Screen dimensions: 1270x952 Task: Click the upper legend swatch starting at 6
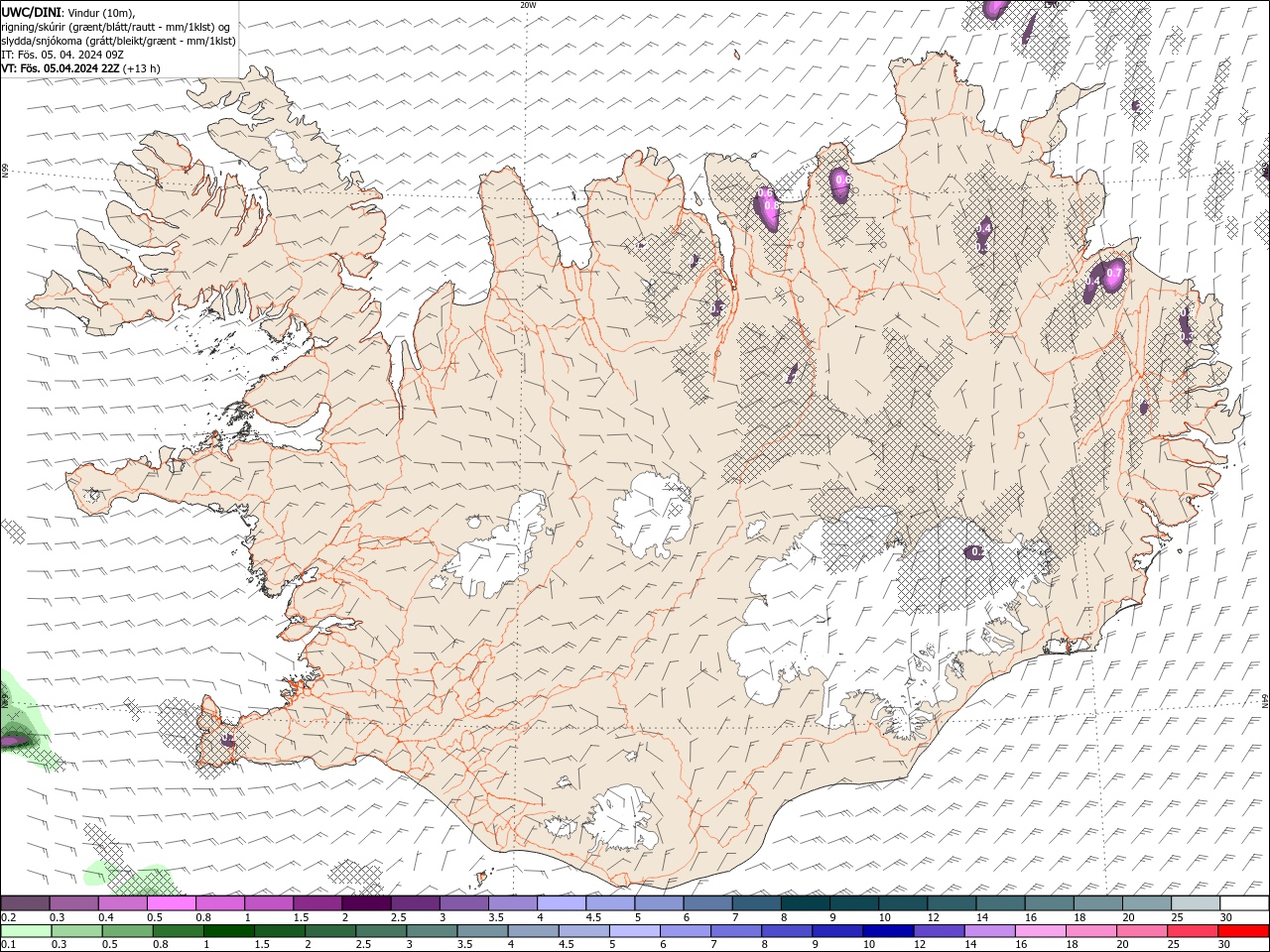click(707, 903)
